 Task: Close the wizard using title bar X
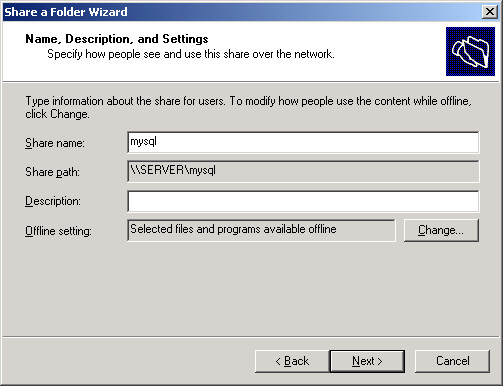pyautogui.click(x=490, y=12)
